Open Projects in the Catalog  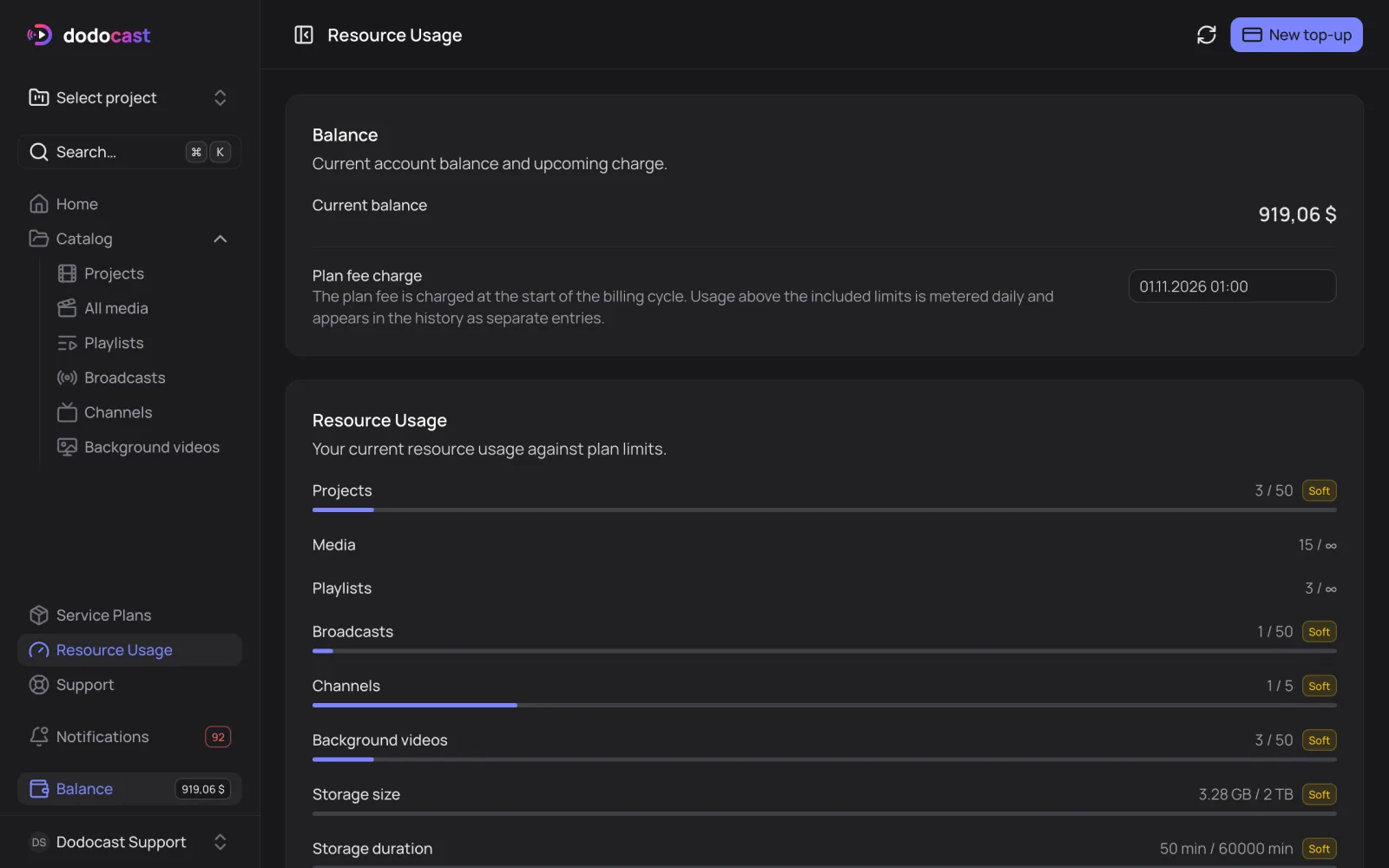pos(143,273)
